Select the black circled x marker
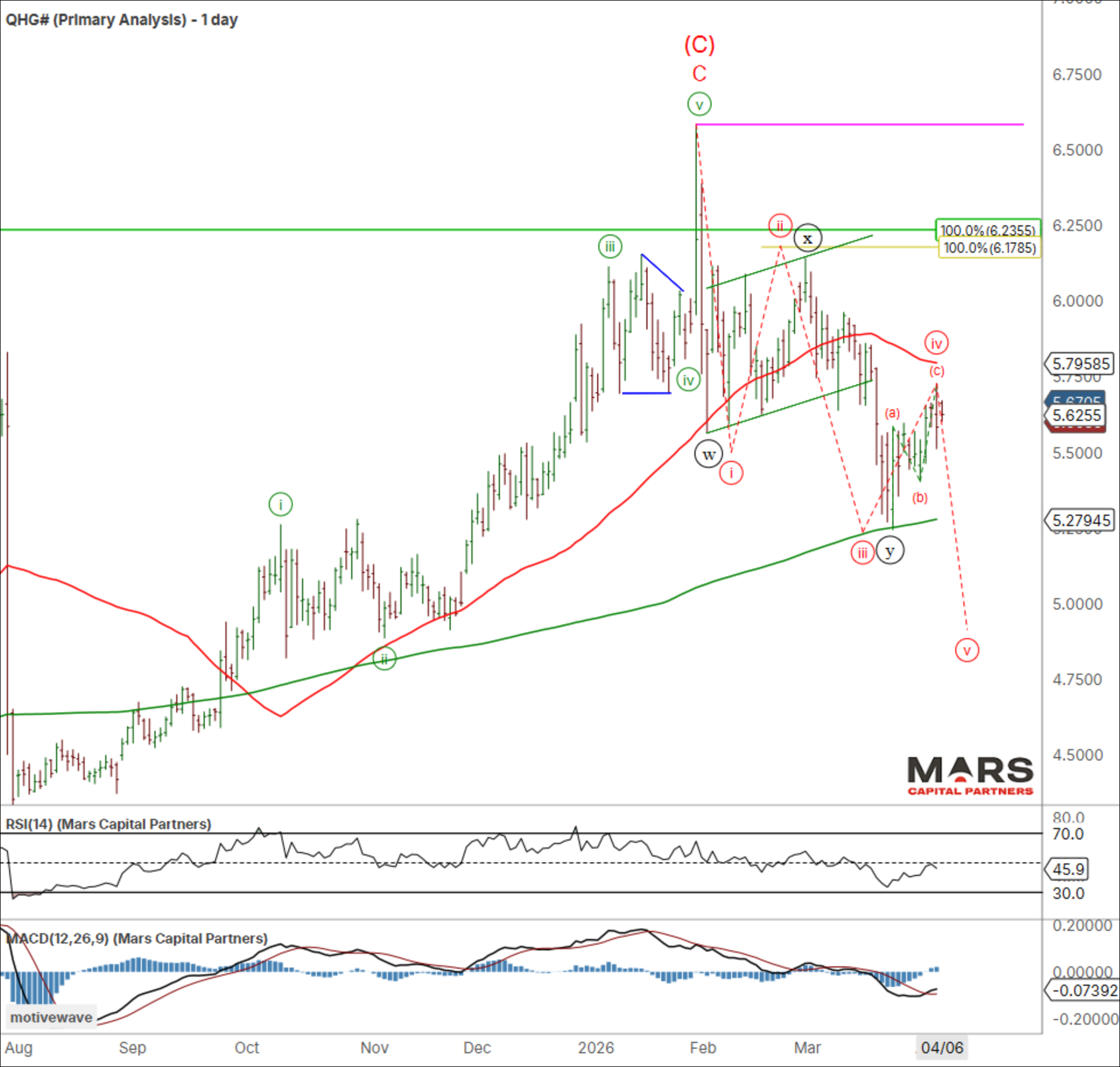 pyautogui.click(x=807, y=238)
